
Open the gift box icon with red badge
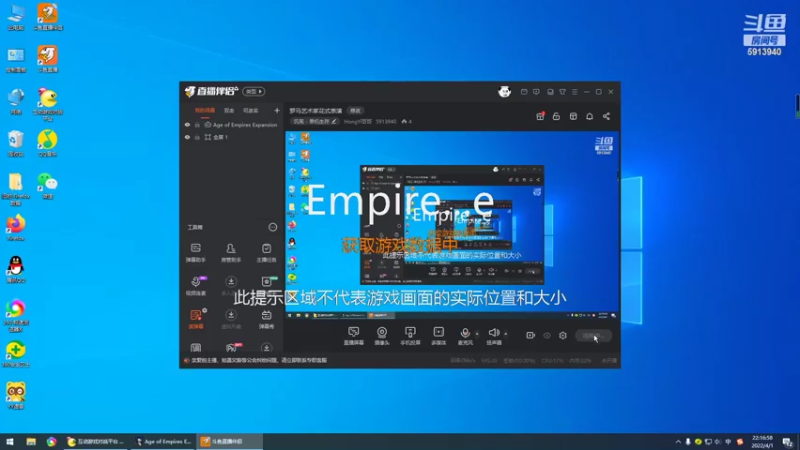coord(540,116)
